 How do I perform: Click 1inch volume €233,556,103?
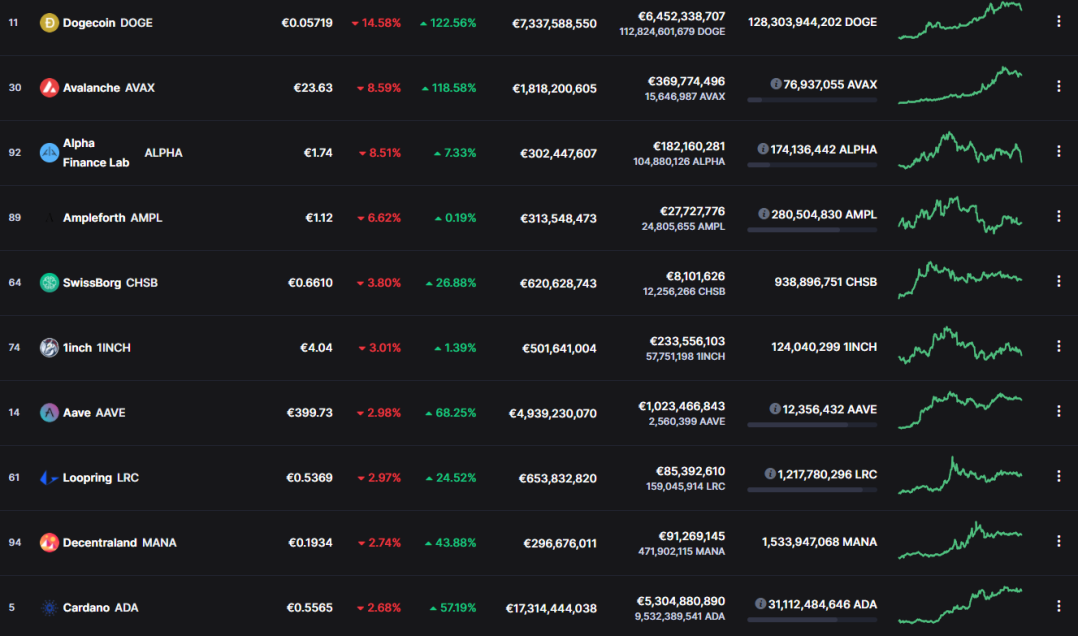point(687,341)
